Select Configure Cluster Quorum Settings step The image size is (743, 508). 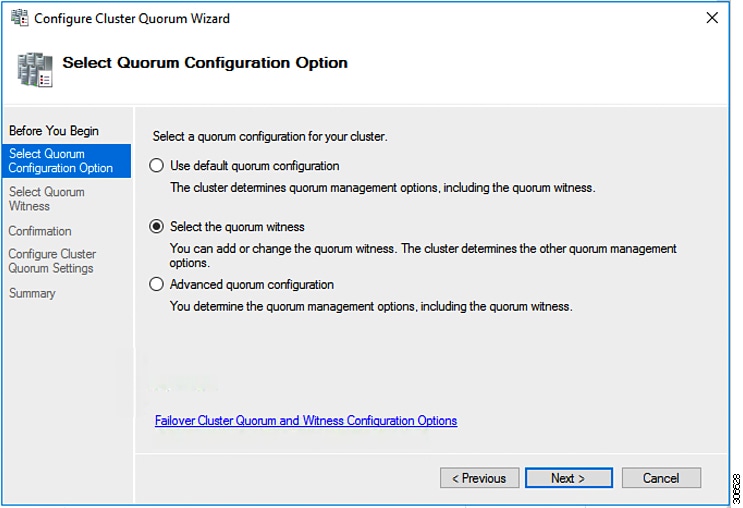coord(52,261)
